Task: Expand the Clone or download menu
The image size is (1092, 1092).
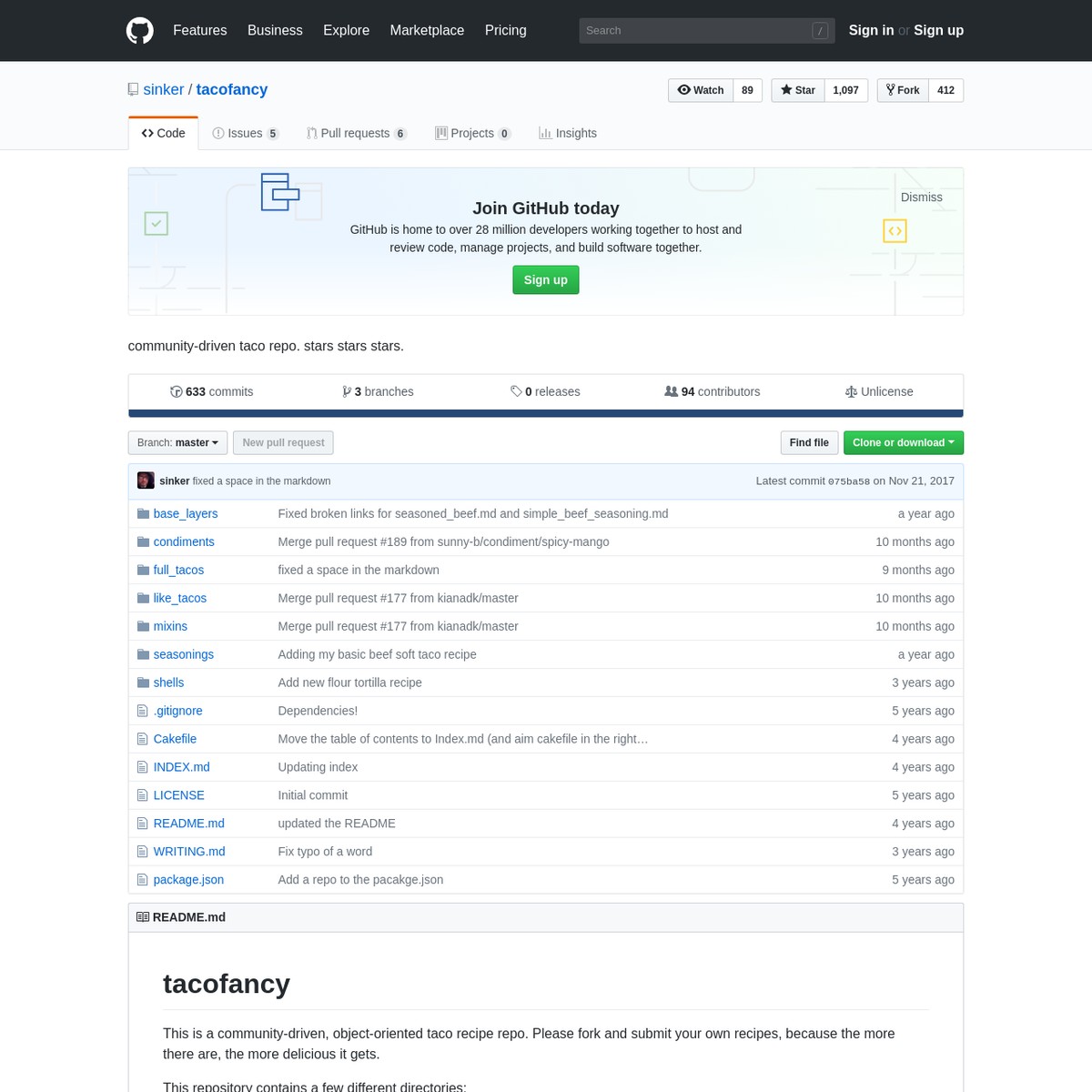Action: tap(904, 442)
